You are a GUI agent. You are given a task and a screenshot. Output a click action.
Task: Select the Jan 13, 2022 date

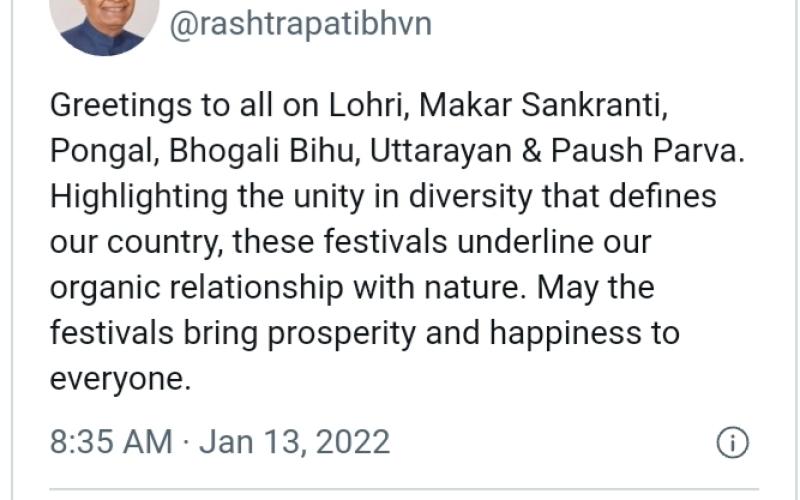(294, 442)
